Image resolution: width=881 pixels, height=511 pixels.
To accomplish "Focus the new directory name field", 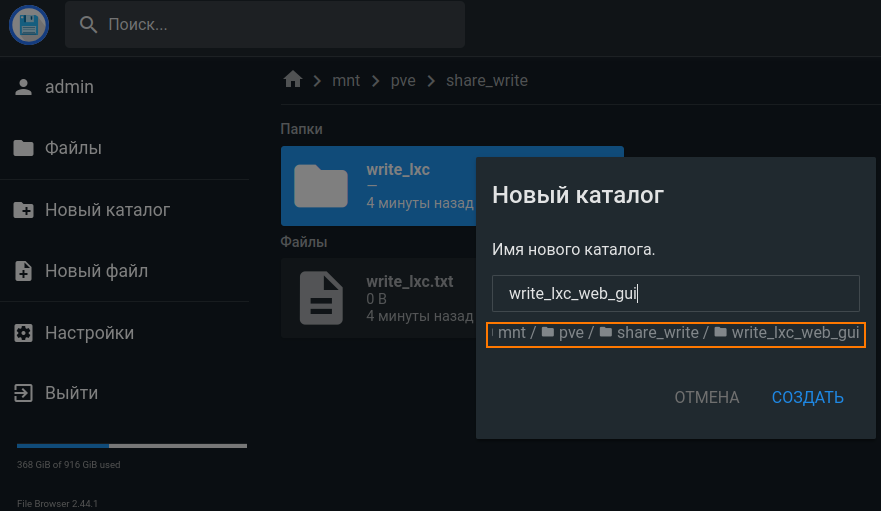I will pos(675,294).
